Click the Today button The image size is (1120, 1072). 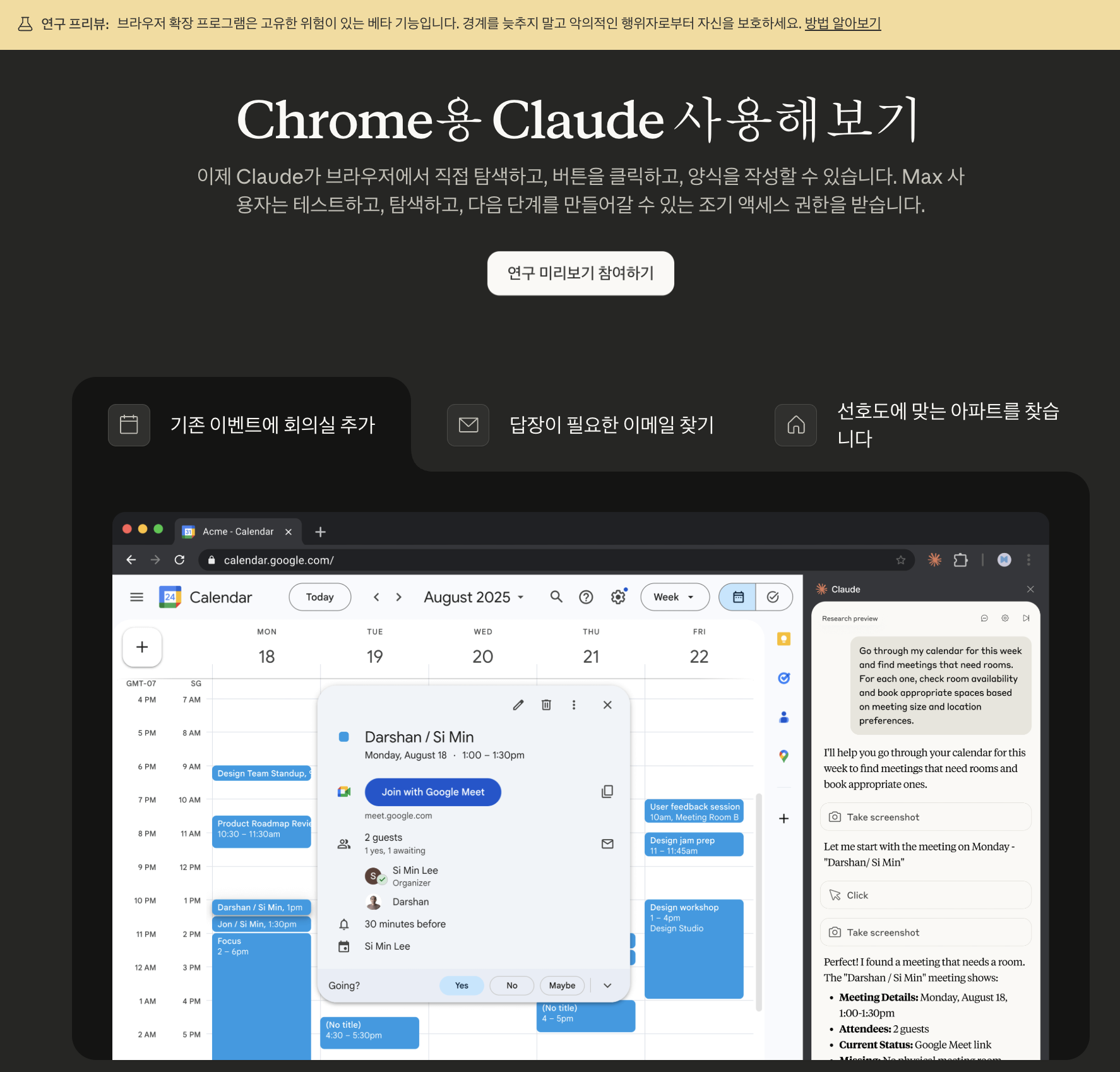point(319,597)
